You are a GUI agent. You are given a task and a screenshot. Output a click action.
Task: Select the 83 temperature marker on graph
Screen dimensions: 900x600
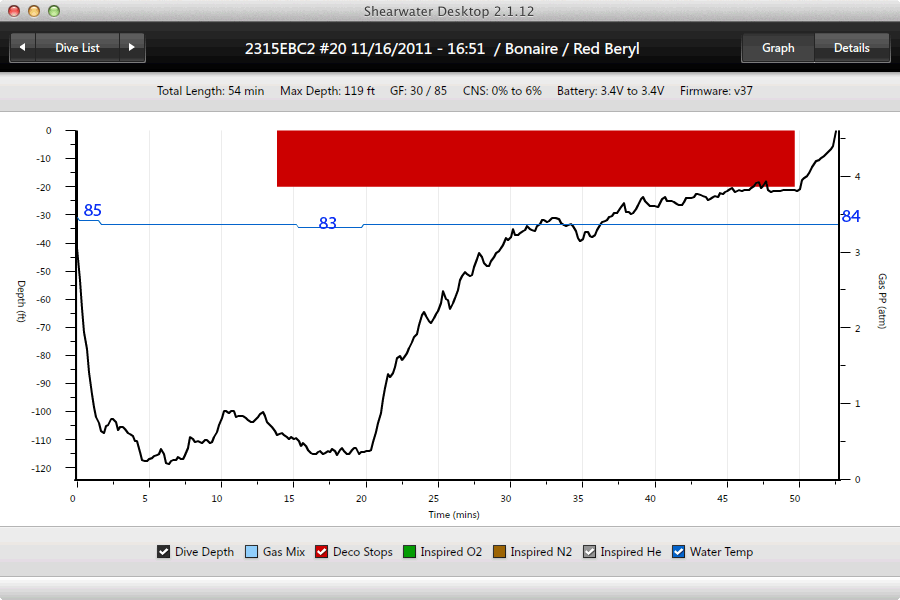coord(327,223)
